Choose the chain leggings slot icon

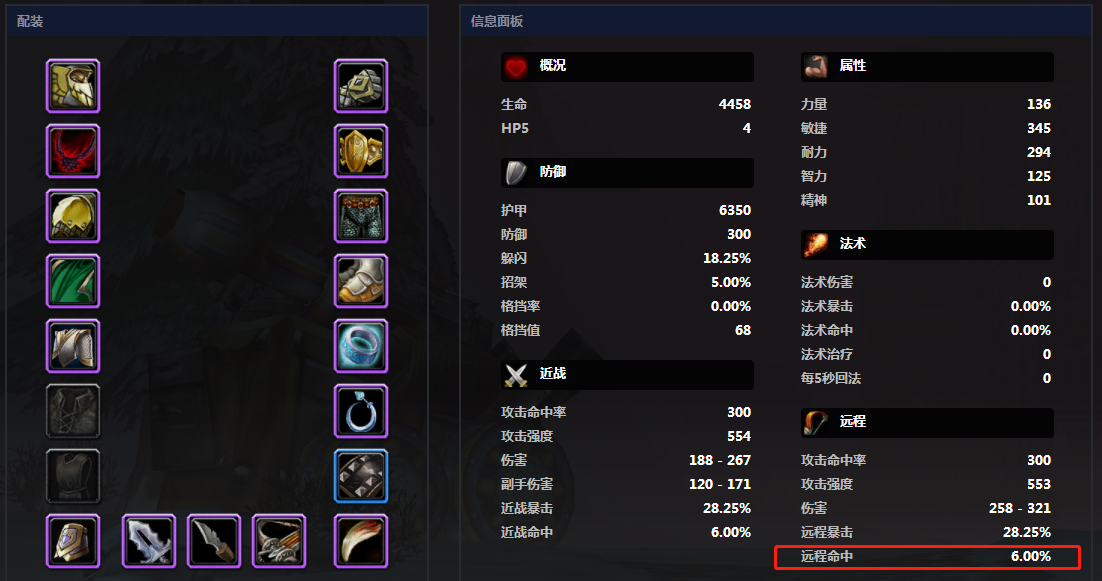coord(361,216)
